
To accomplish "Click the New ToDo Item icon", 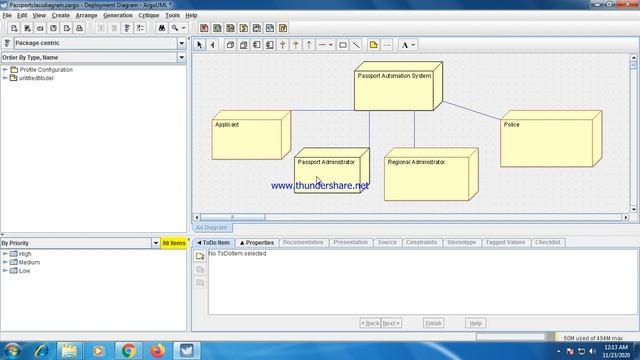I will 200,256.
